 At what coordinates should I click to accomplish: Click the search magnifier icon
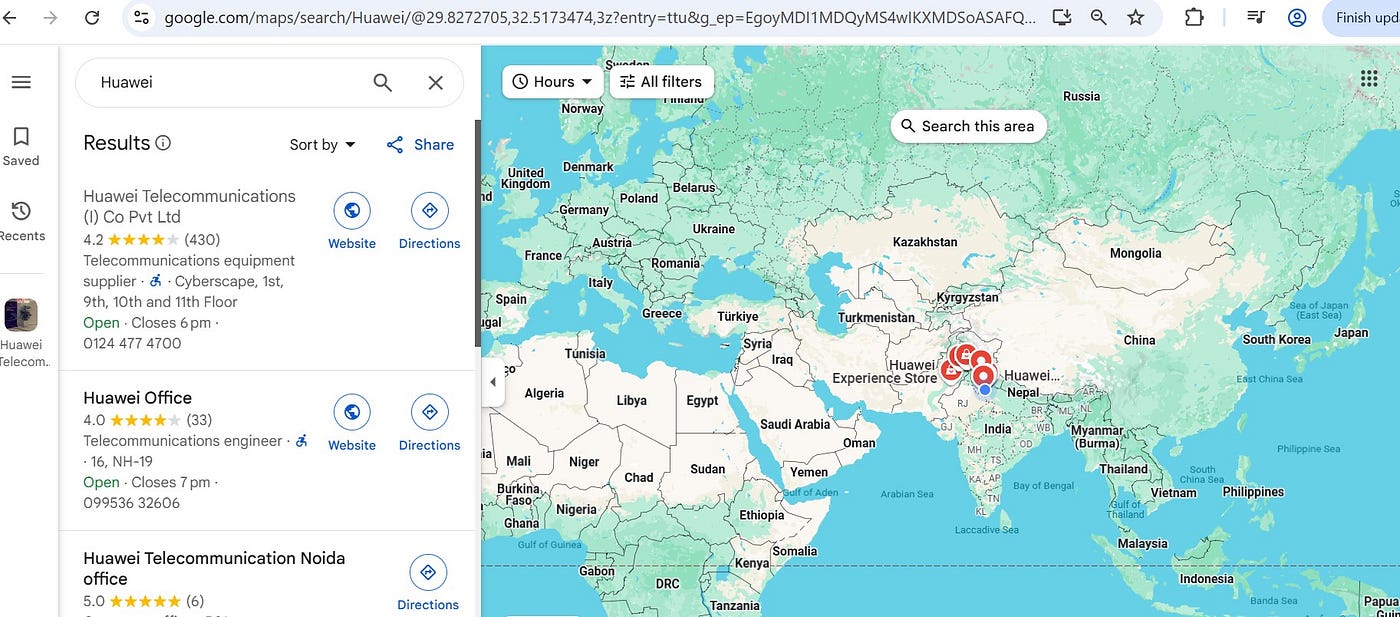click(x=382, y=83)
